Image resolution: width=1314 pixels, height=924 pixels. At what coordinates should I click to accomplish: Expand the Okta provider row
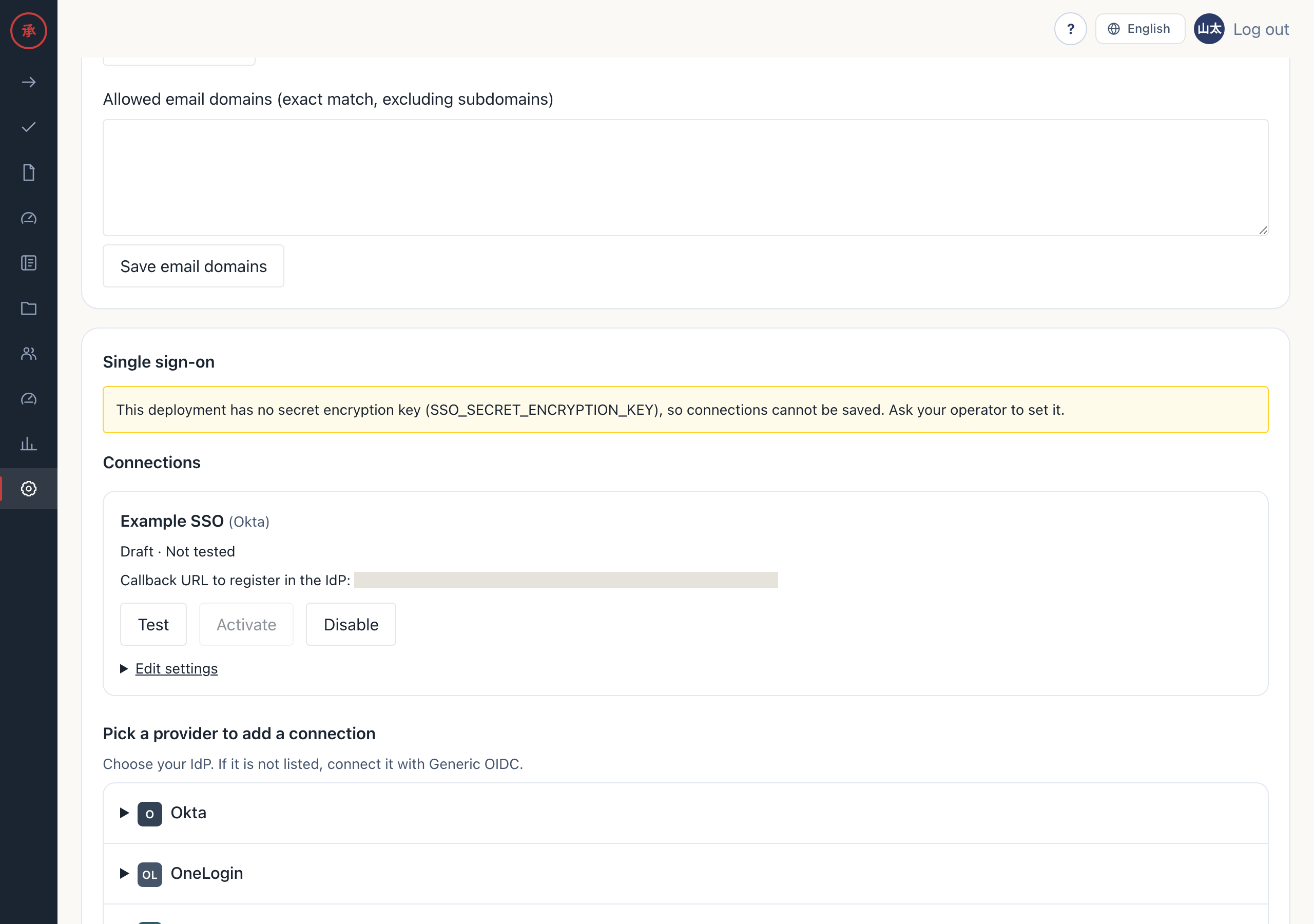(686, 813)
